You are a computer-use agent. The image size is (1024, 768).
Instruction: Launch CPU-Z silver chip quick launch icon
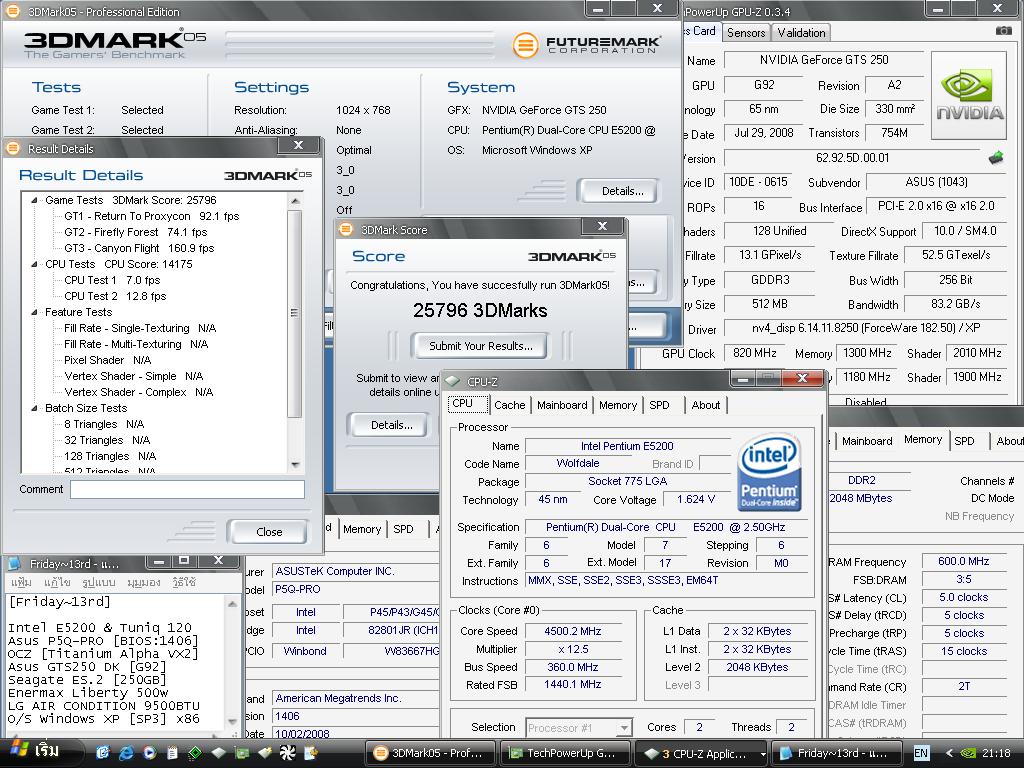coord(218,752)
